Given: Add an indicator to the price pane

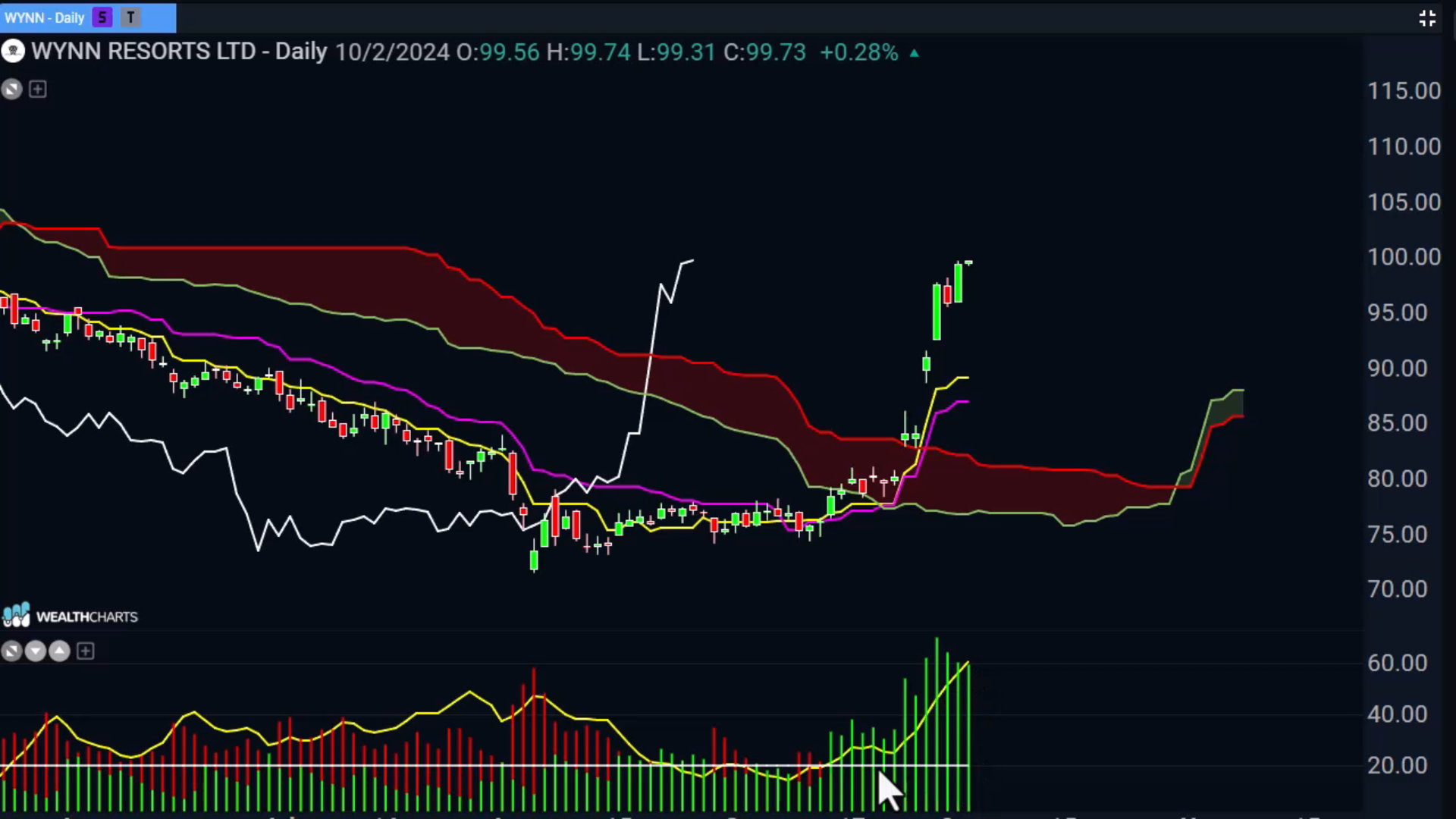Looking at the screenshot, I should [x=37, y=89].
